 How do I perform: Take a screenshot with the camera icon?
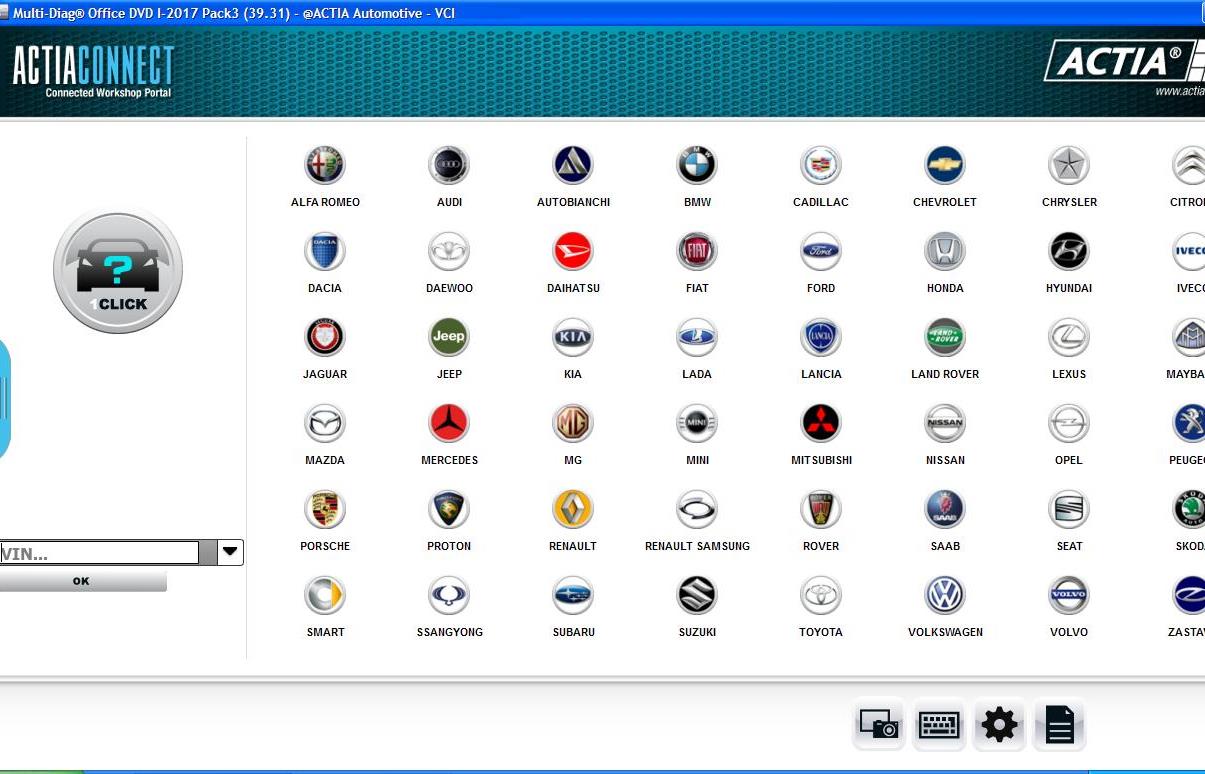[878, 724]
